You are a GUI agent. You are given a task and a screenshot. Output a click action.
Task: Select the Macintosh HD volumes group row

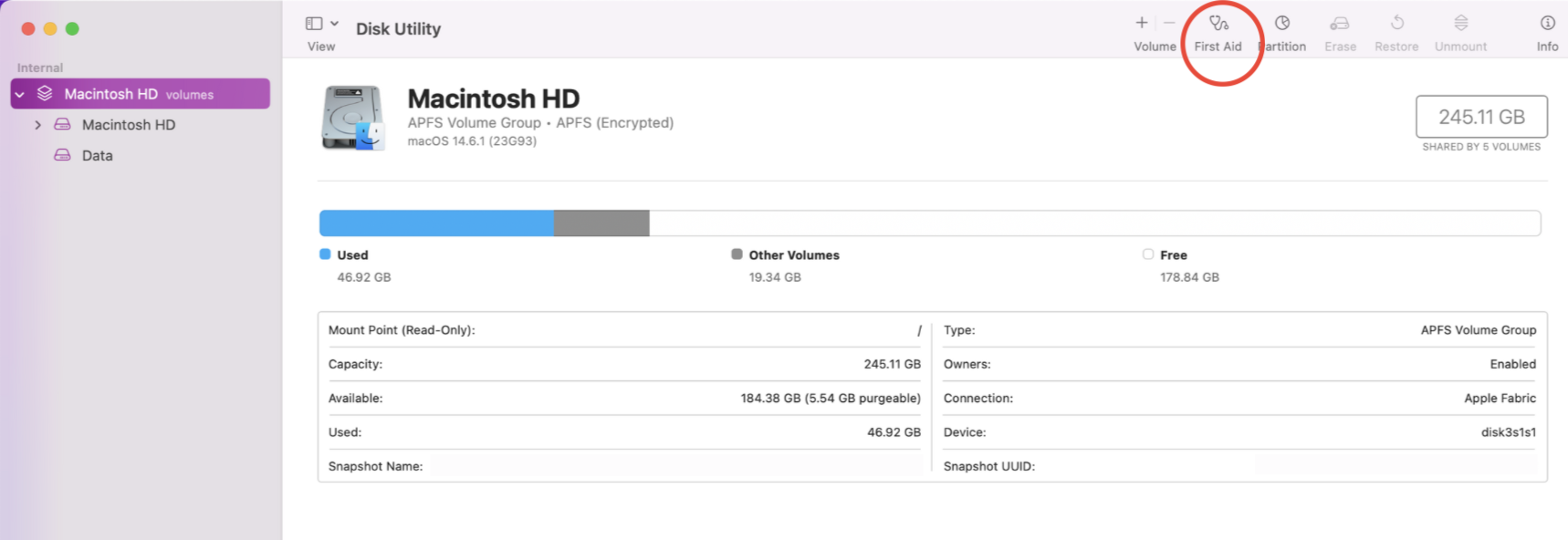click(141, 94)
